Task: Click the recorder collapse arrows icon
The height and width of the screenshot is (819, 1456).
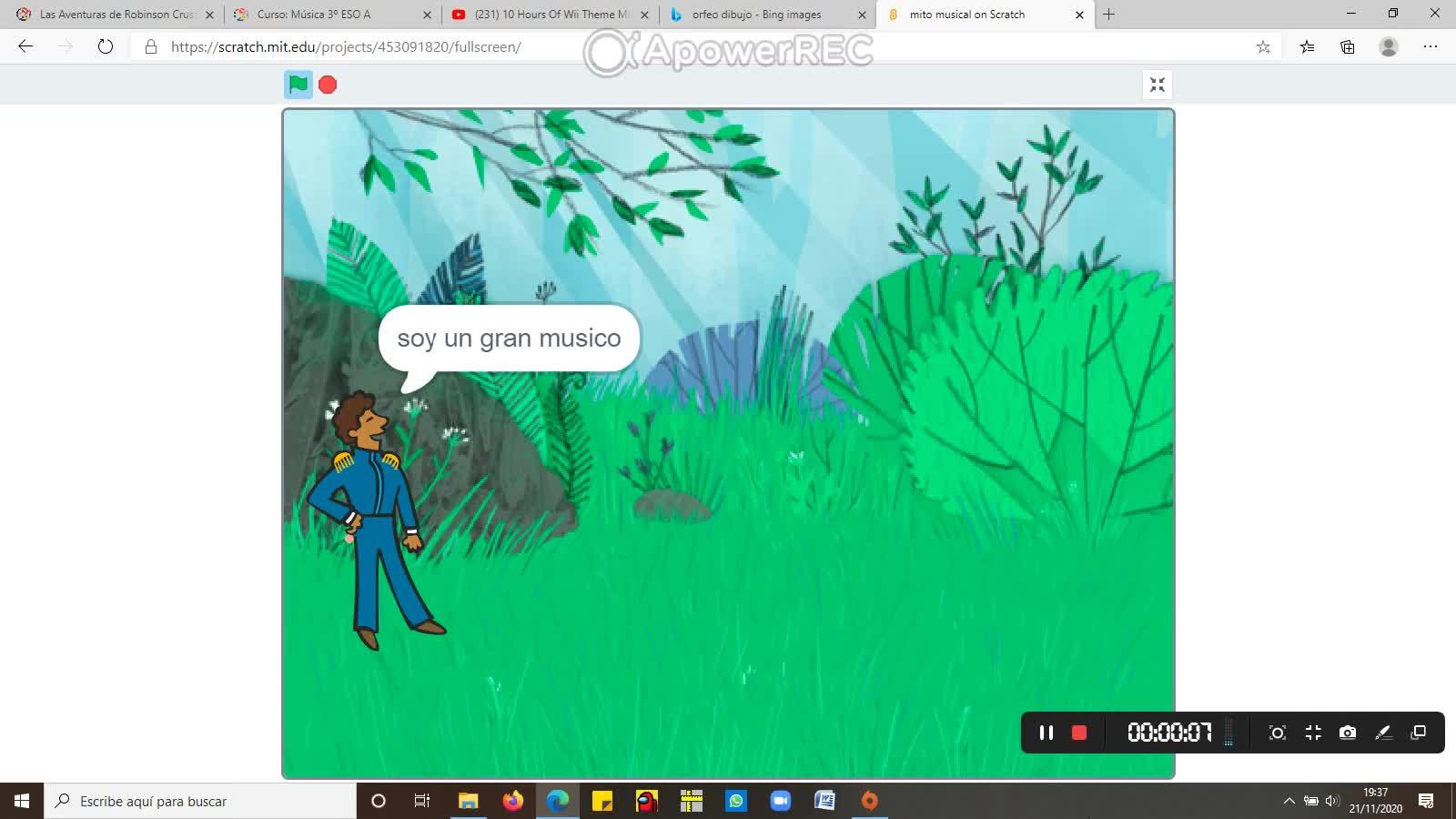Action: (1313, 733)
